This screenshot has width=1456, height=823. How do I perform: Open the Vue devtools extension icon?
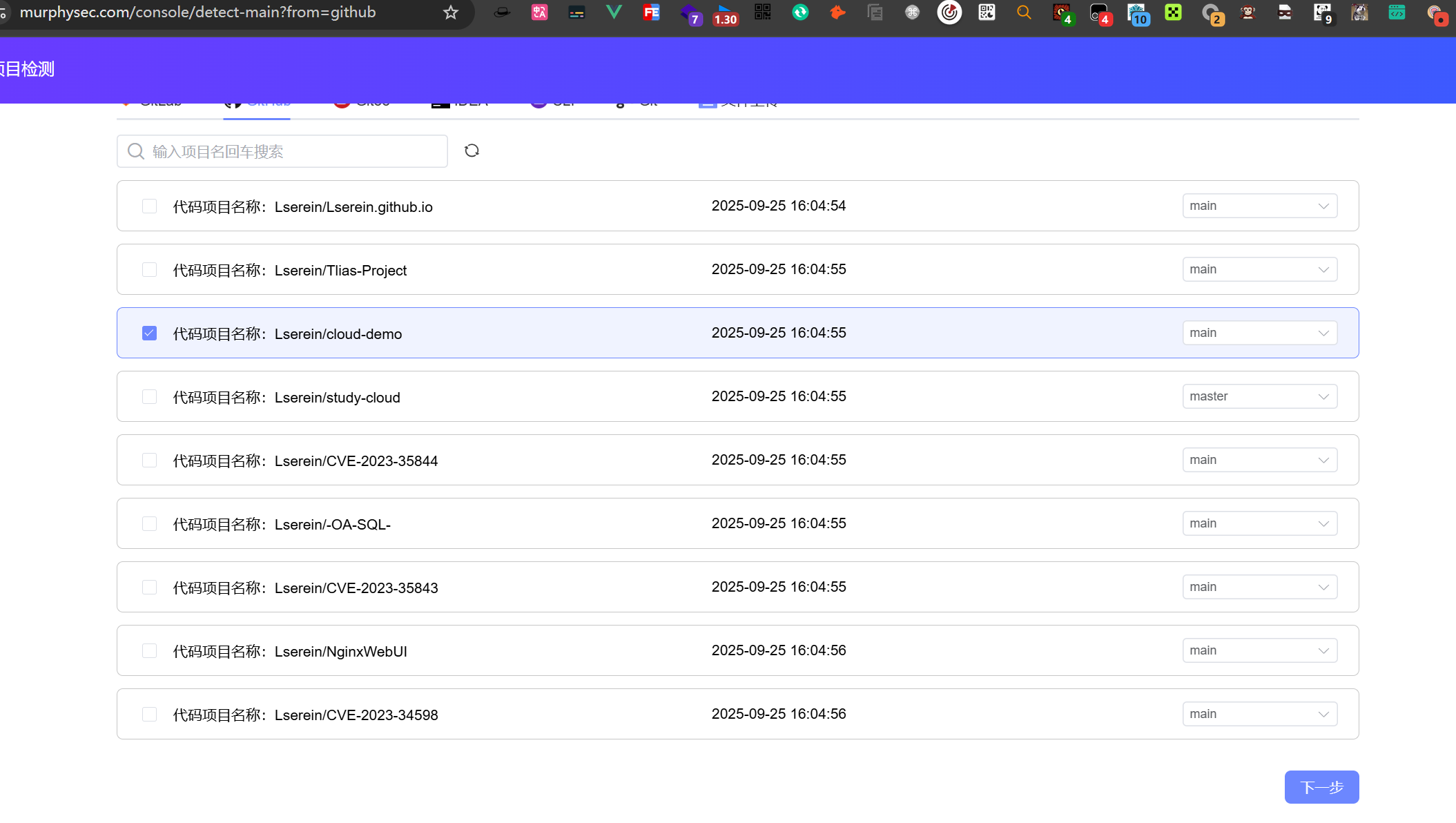point(613,12)
